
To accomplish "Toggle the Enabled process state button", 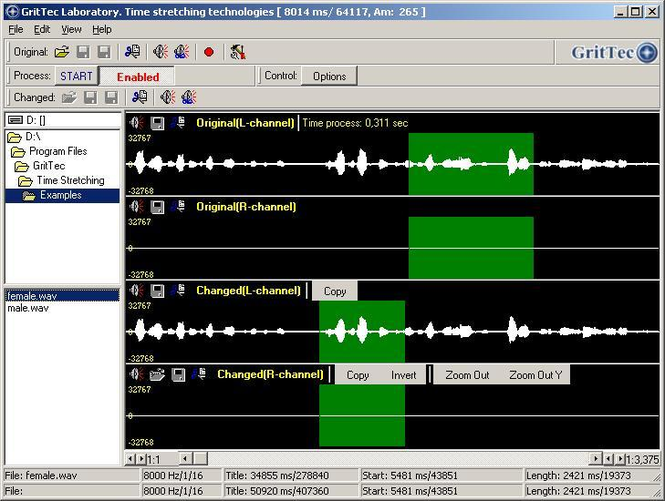I will (137, 76).
